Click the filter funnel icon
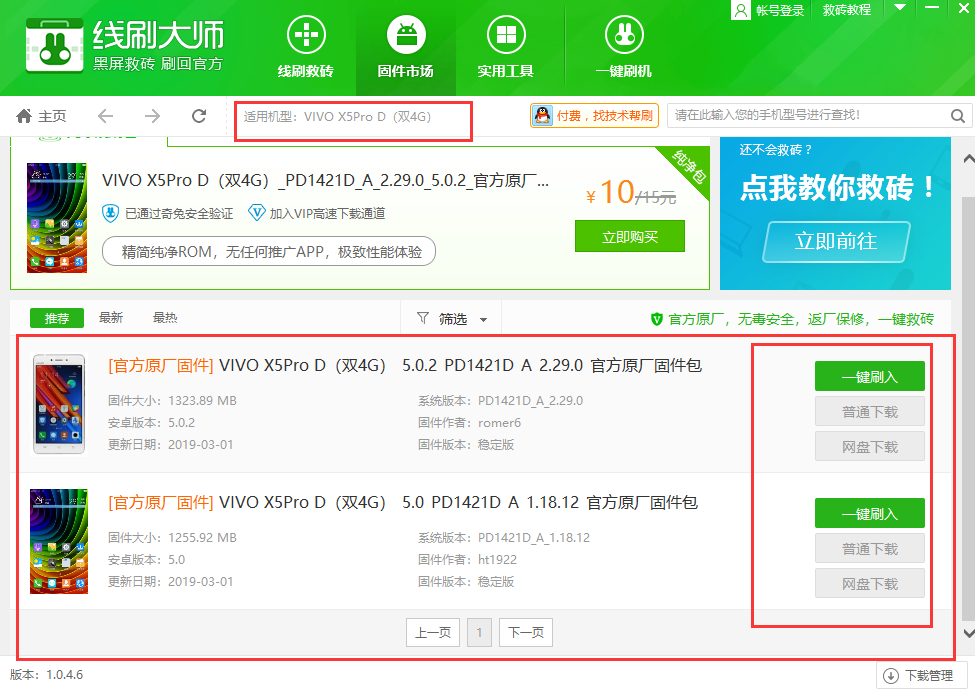Image resolution: width=975 pixels, height=689 pixels. pos(423,318)
